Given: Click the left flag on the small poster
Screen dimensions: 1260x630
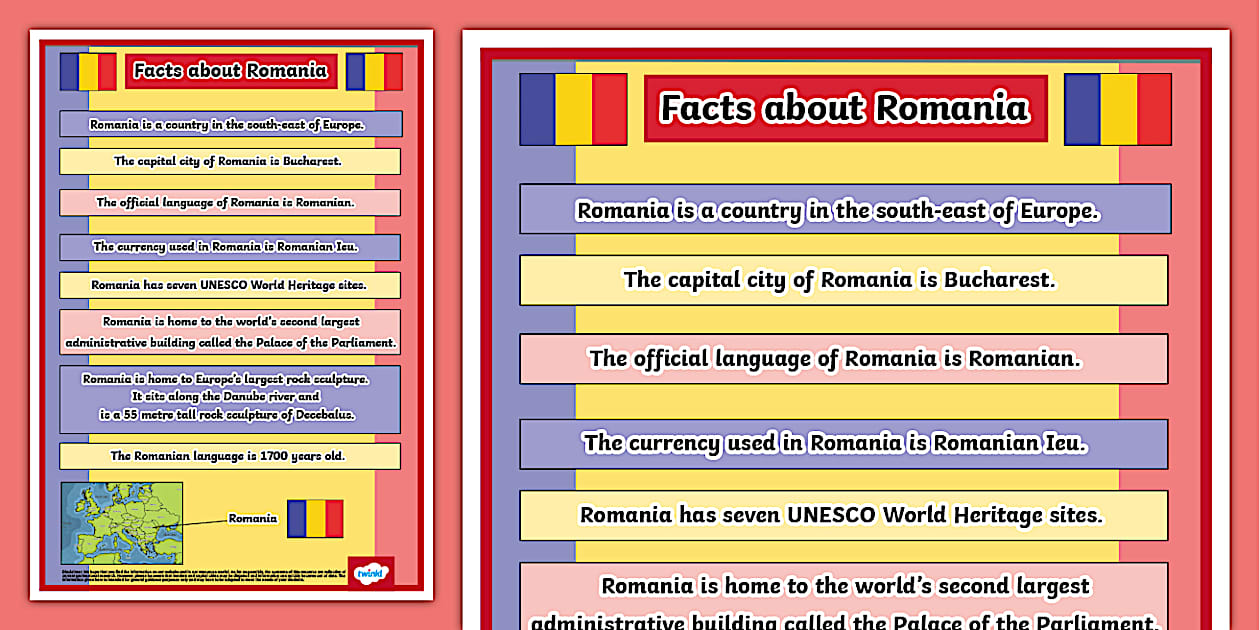Looking at the screenshot, I should (x=88, y=72).
